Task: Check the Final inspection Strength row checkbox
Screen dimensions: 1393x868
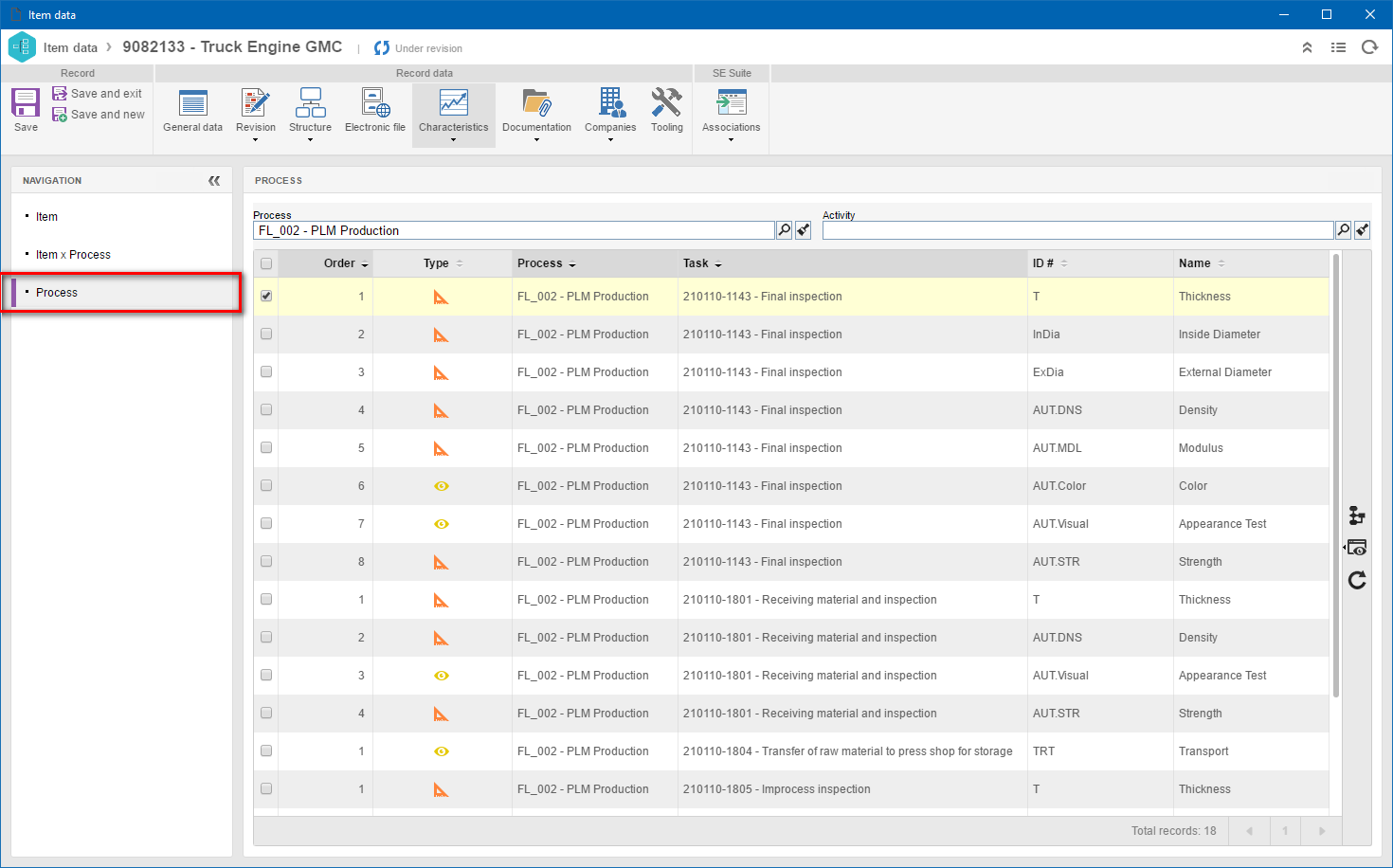Action: (266, 561)
